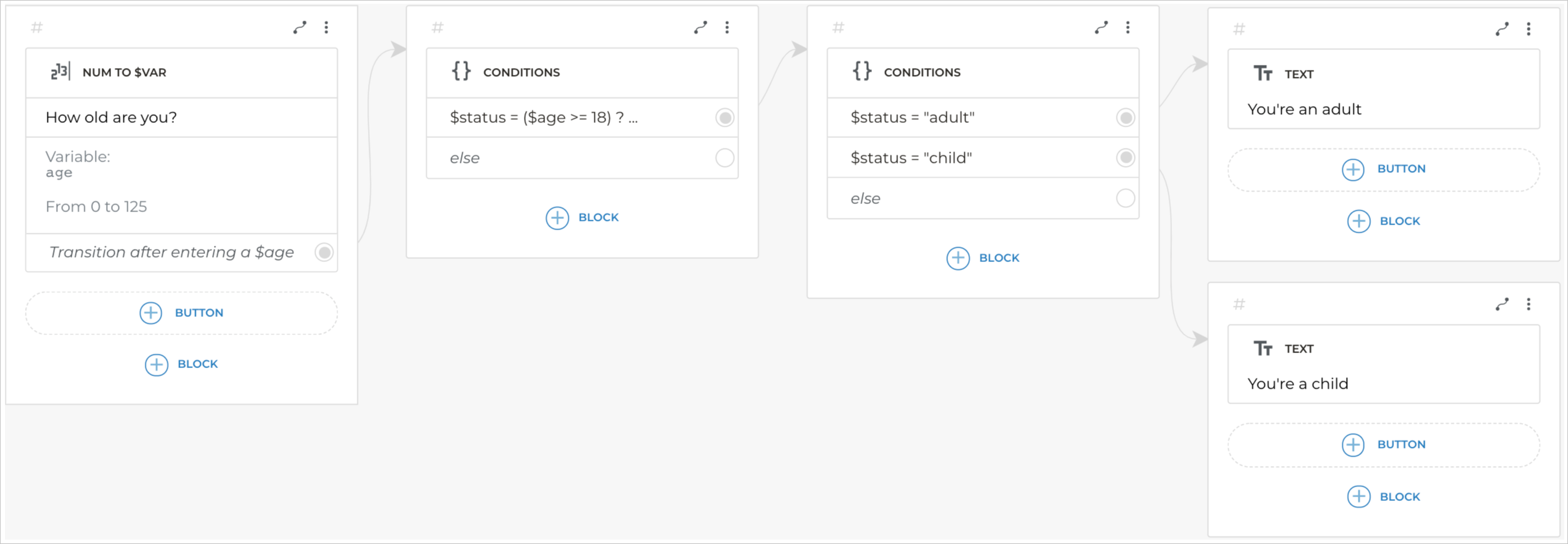The height and width of the screenshot is (544, 1568).
Task: Select the else connector in second CONDITIONS
Action: pyautogui.click(x=1125, y=198)
